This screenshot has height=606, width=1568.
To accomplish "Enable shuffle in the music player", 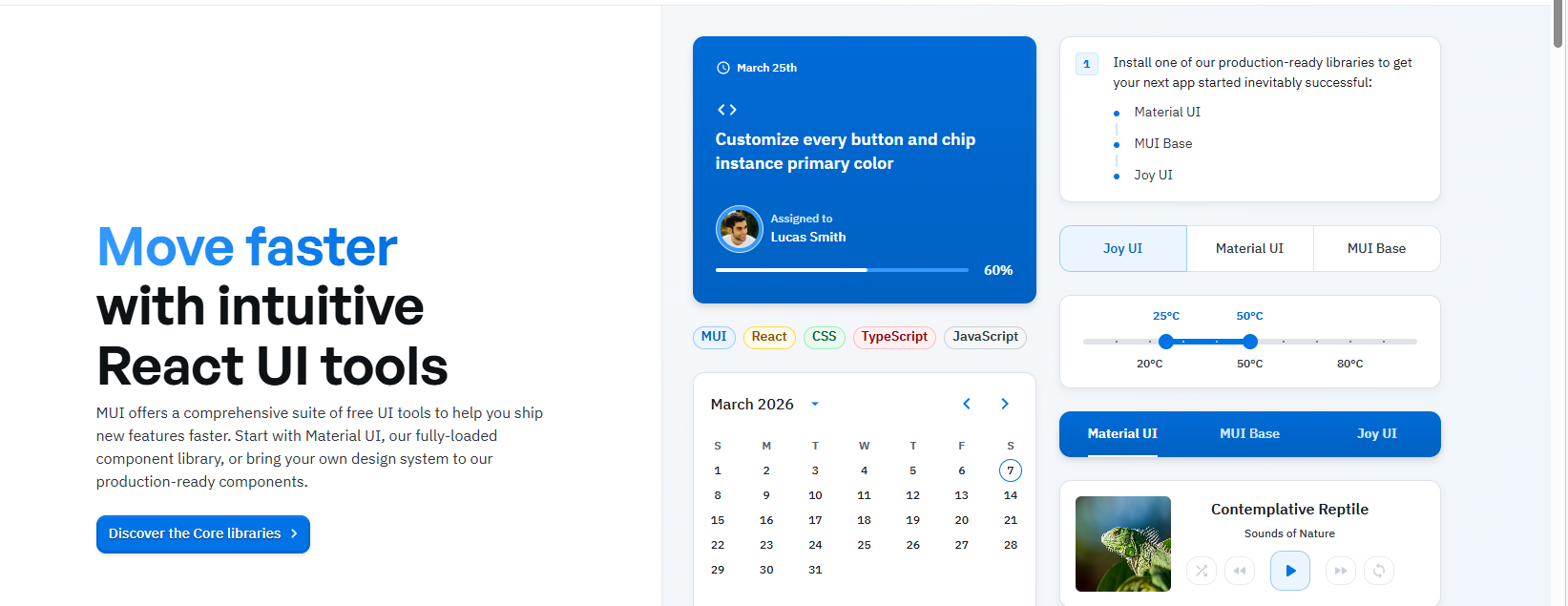I will click(x=1201, y=571).
